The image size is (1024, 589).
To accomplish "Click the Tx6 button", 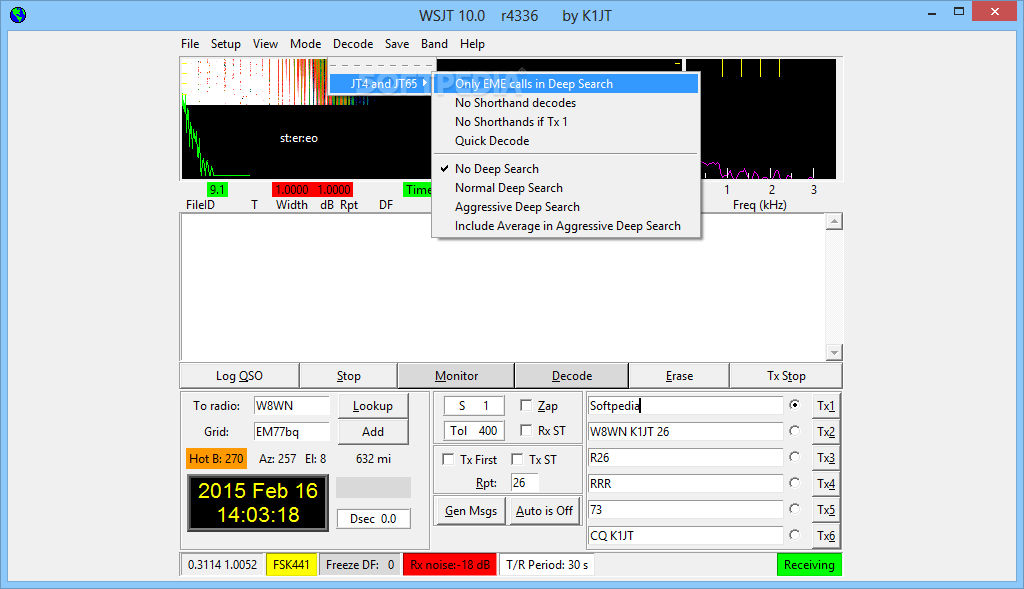I will pyautogui.click(x=826, y=535).
